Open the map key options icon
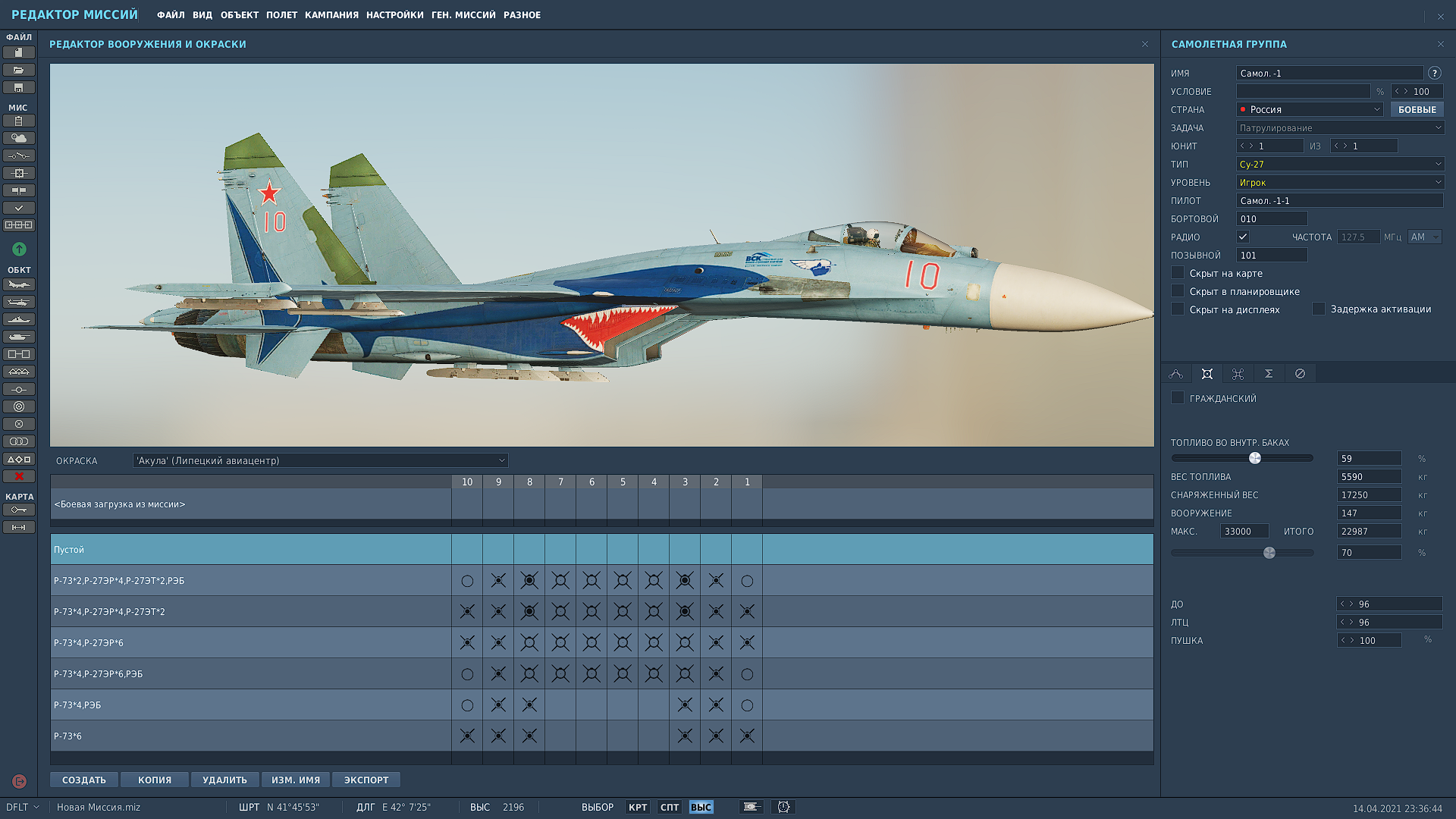1456x819 pixels. 19,510
